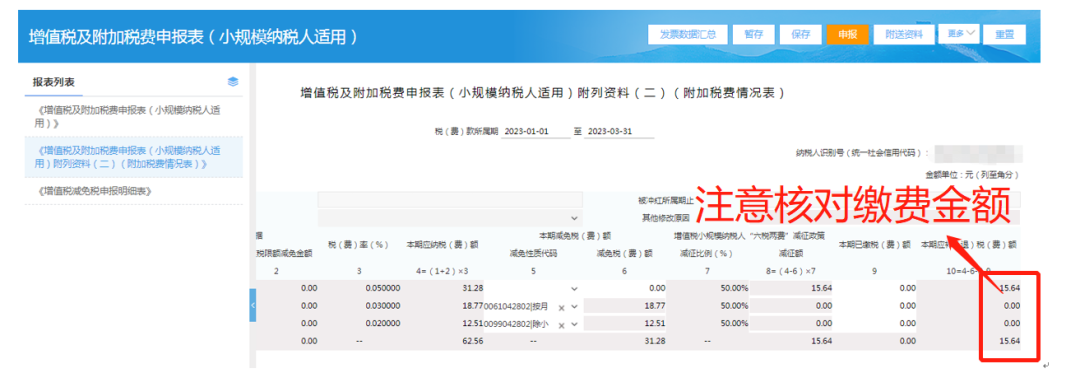
Task: Open the 其他修改原因 dropdown
Action: point(450,218)
